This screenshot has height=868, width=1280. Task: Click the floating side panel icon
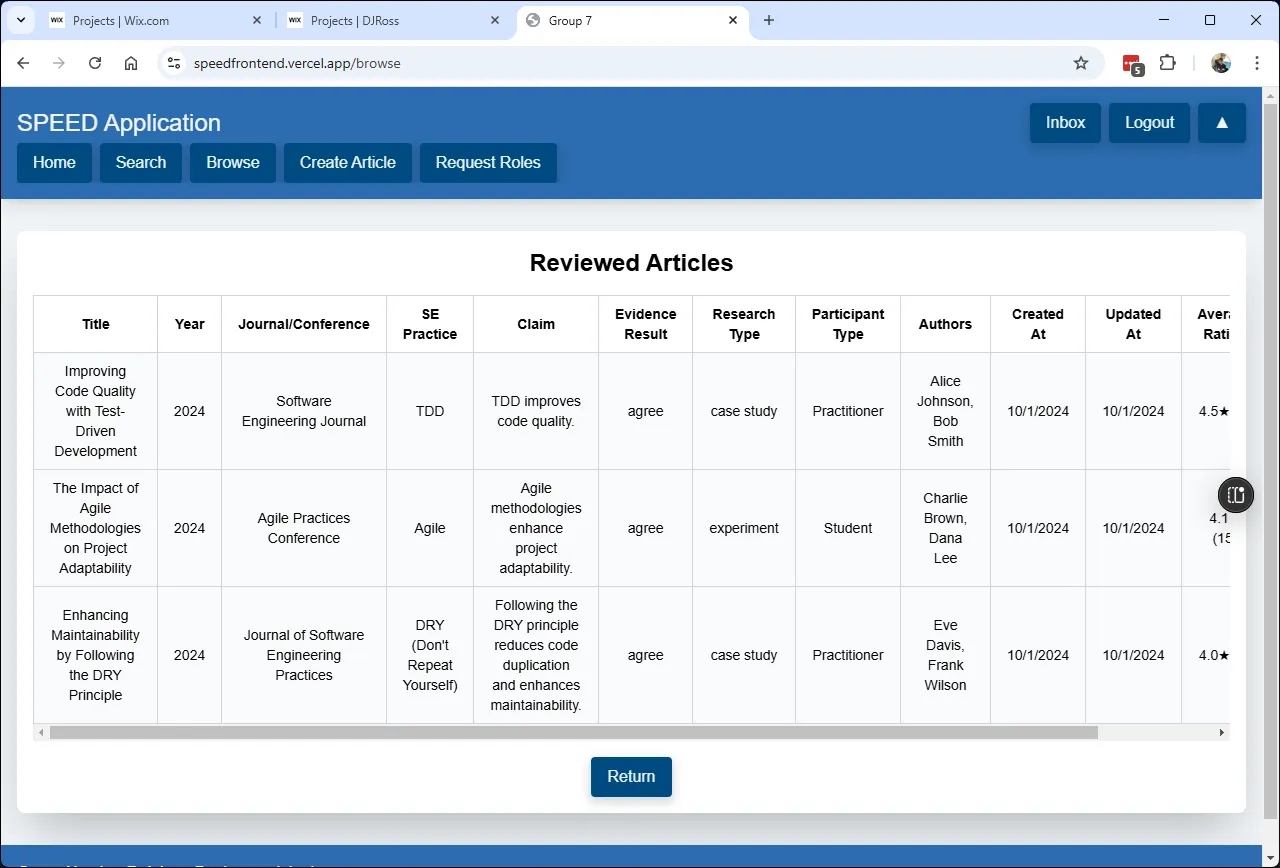coord(1236,495)
